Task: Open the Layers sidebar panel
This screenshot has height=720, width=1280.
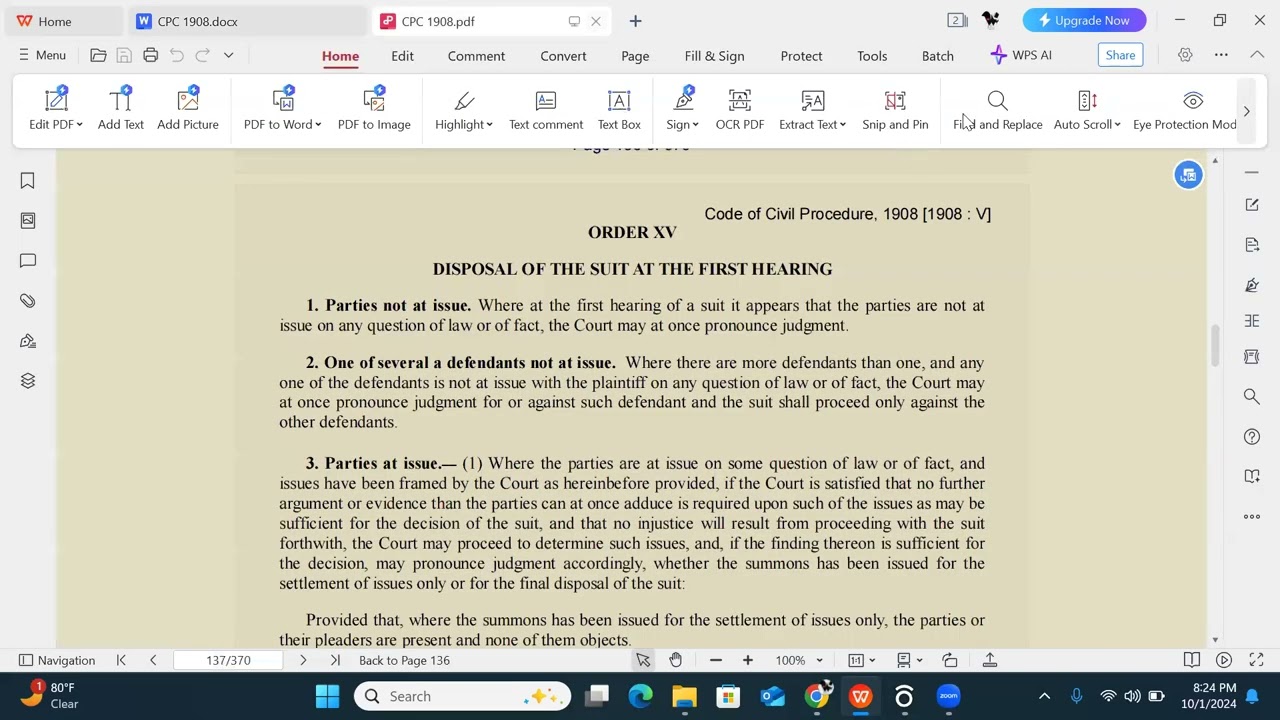Action: [x=28, y=381]
